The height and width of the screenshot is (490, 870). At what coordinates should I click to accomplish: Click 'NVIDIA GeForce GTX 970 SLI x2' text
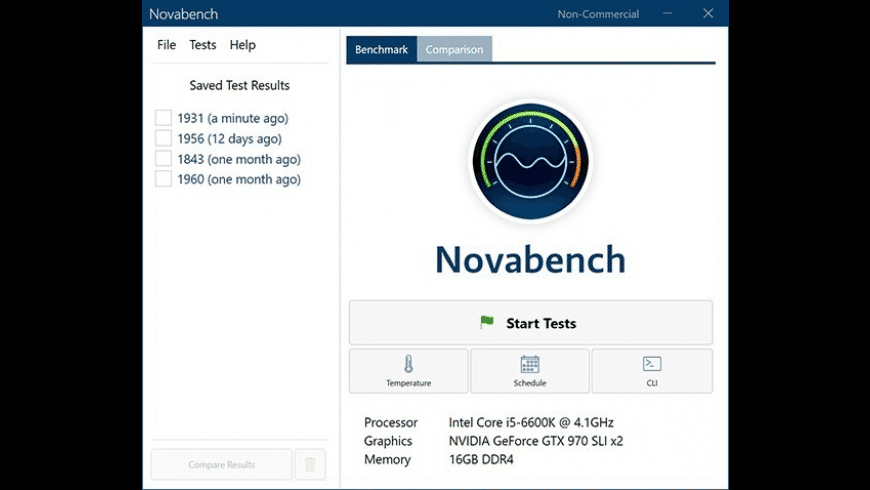point(536,441)
